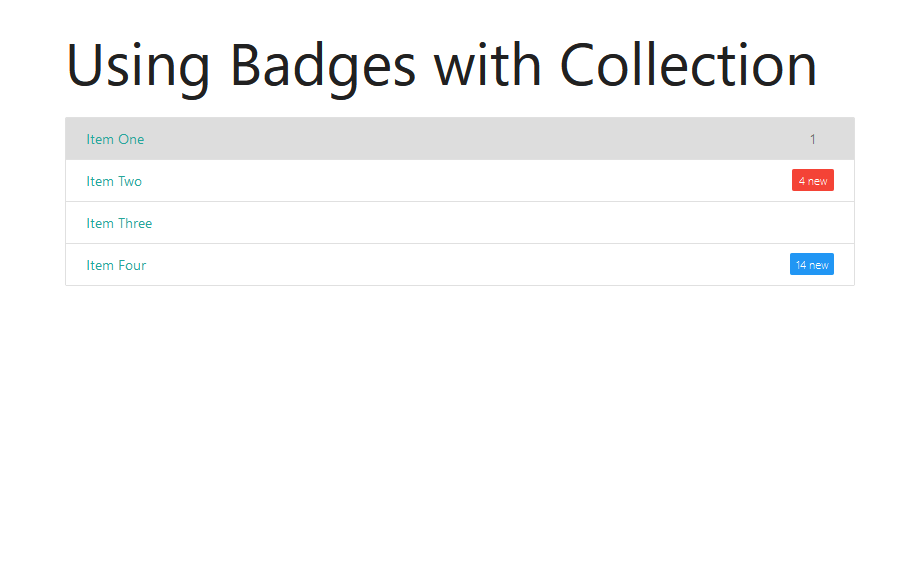Click the word "Two" in the second item
Image resolution: width=916 pixels, height=562 pixels.
click(x=130, y=181)
